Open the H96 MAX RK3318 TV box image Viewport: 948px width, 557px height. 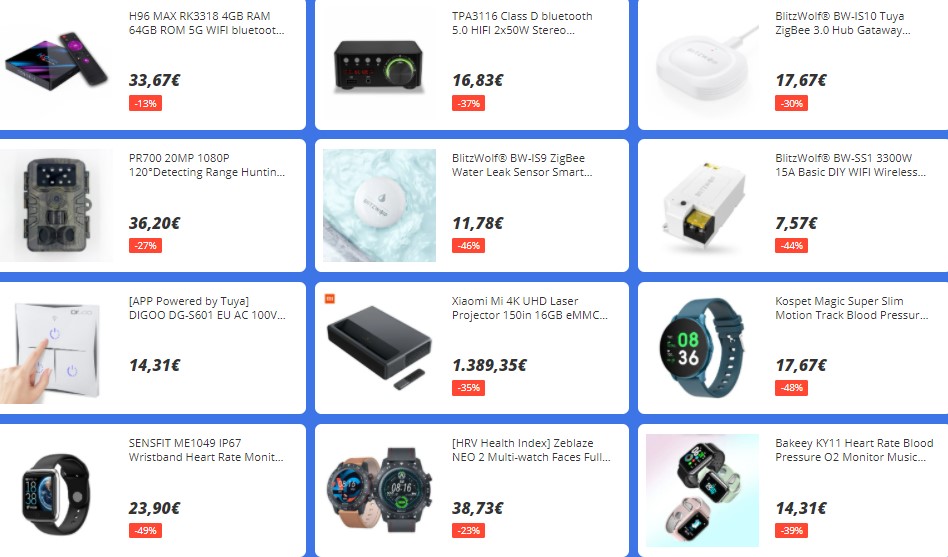pyautogui.click(x=56, y=63)
